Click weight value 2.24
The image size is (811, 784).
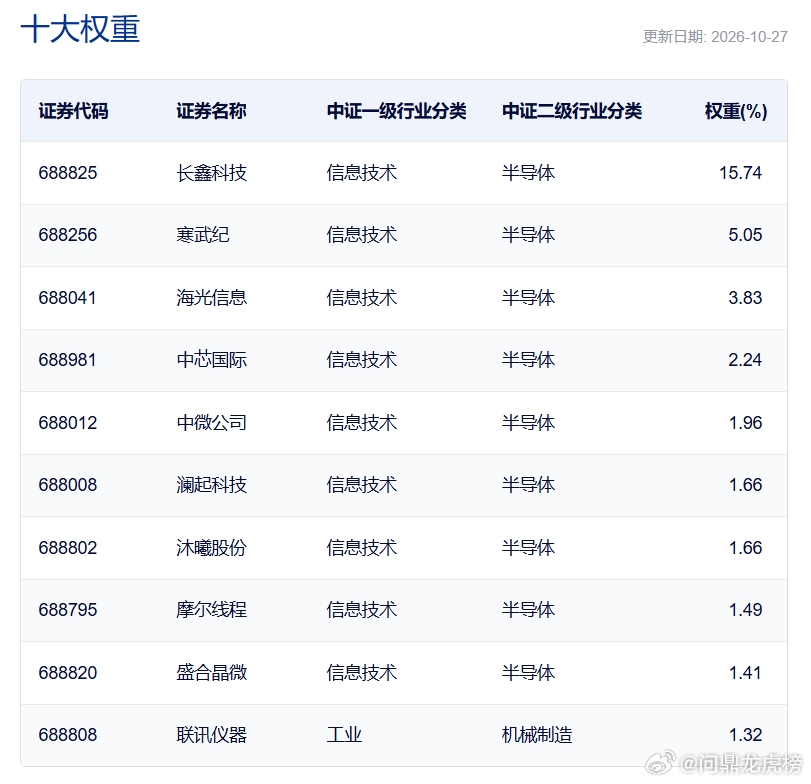(x=745, y=360)
